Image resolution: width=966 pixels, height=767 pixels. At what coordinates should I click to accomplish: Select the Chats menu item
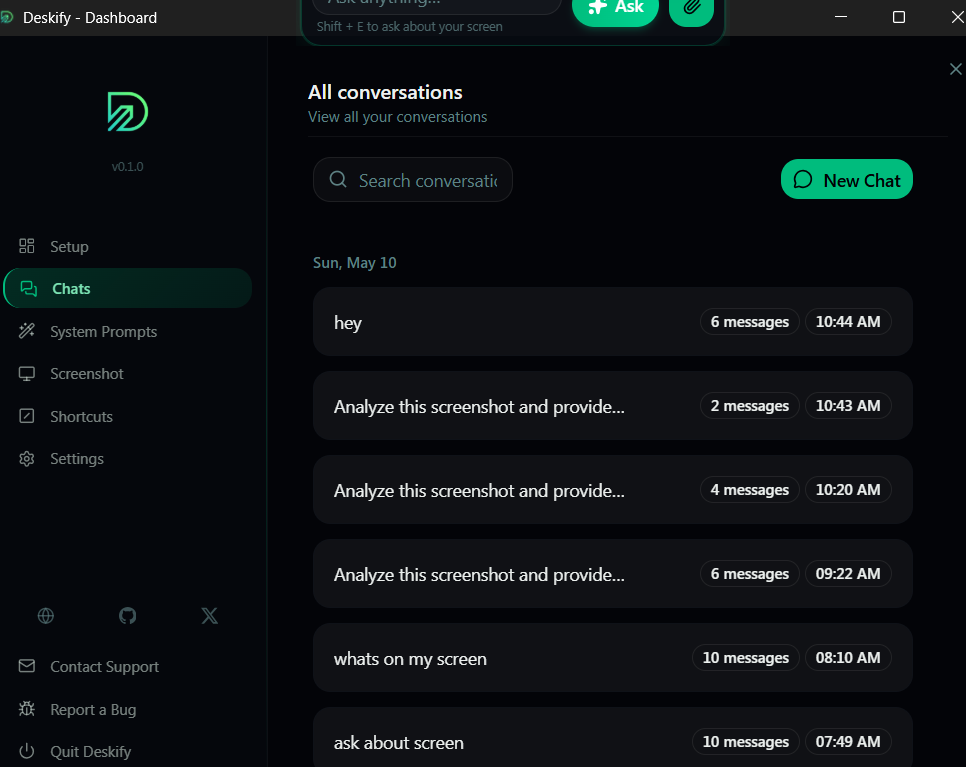click(128, 288)
